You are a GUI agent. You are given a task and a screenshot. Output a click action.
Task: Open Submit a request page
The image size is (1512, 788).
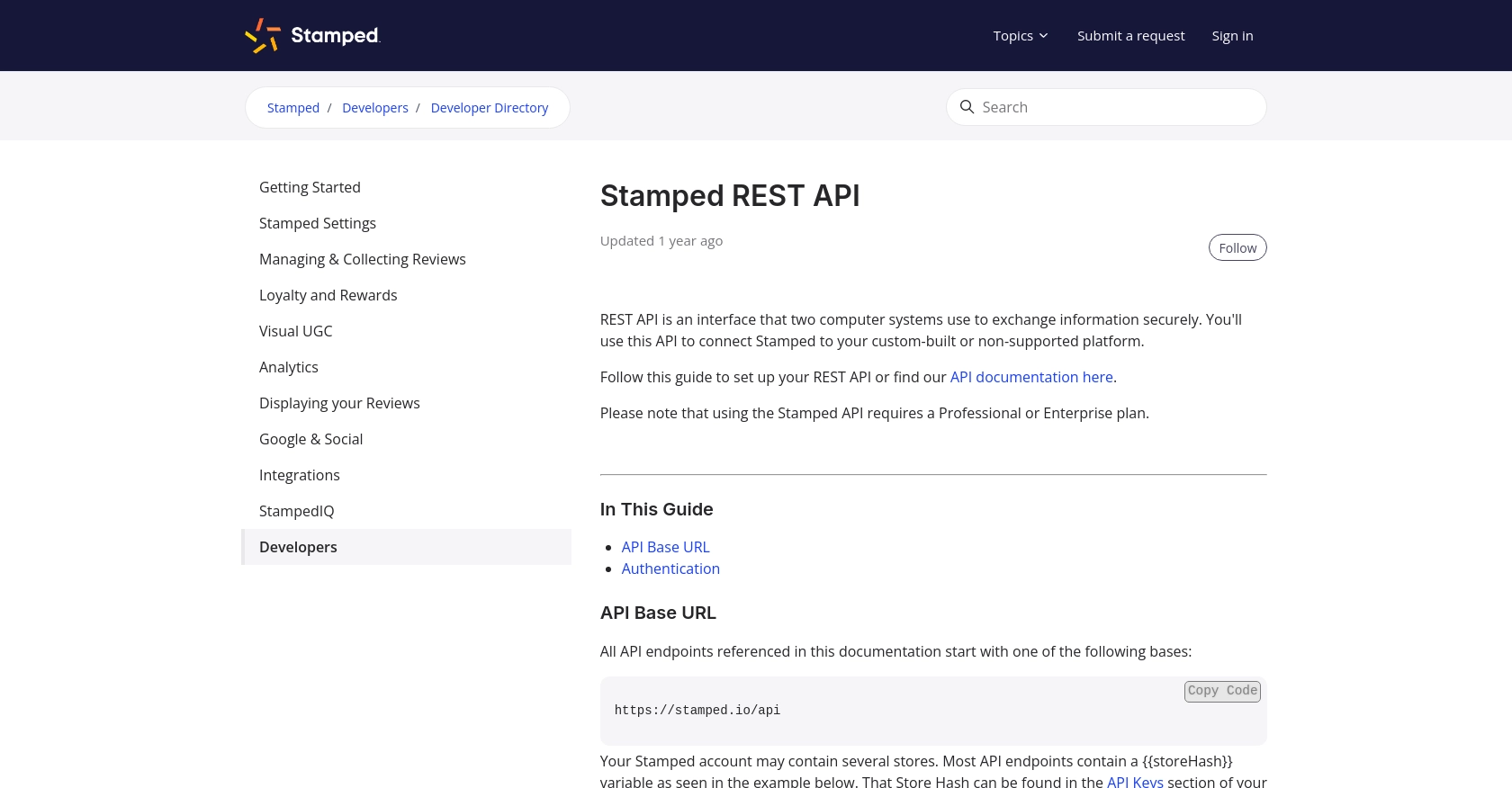[1130, 36]
